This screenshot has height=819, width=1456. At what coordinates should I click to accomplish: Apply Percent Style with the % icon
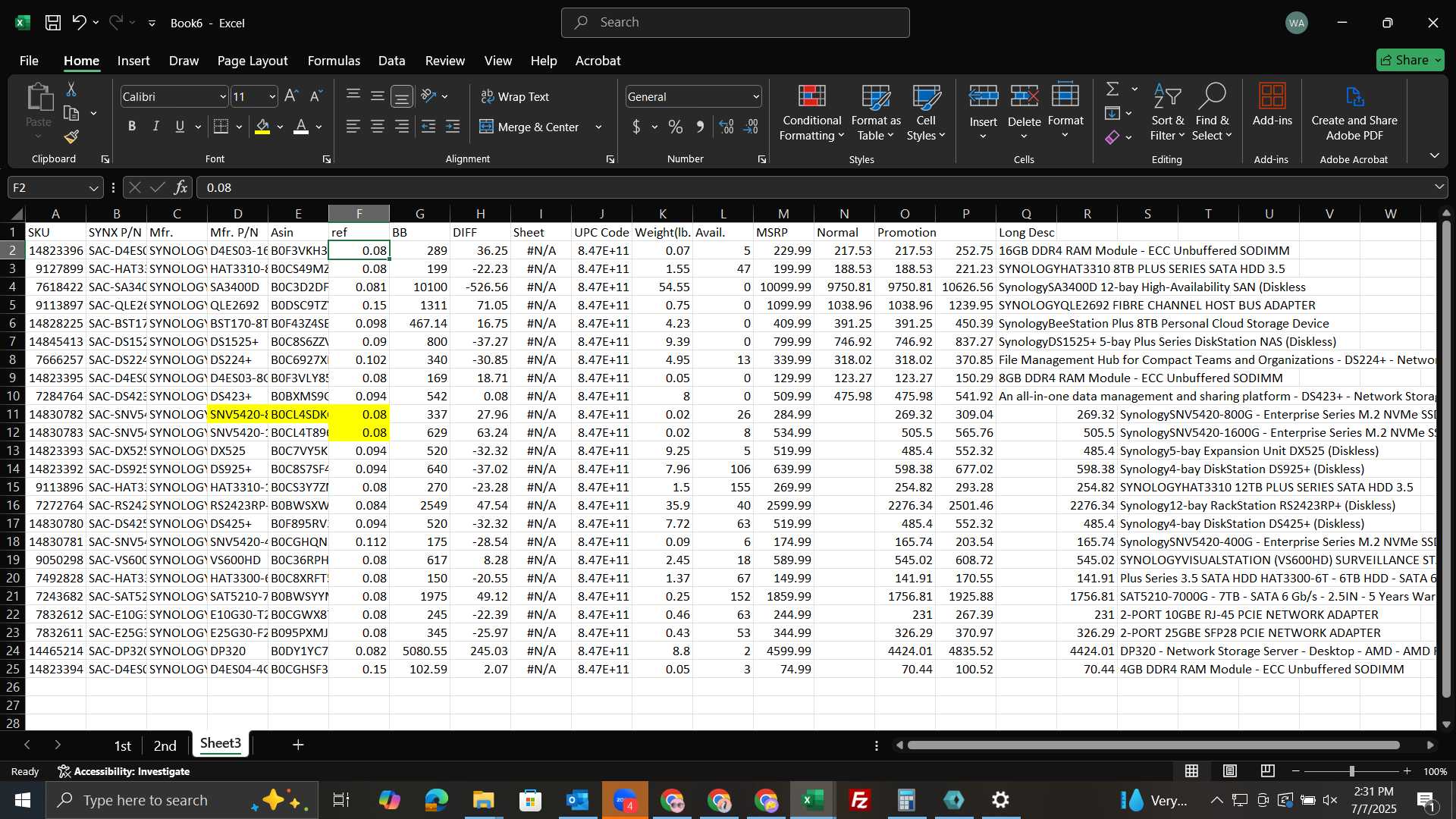(675, 127)
